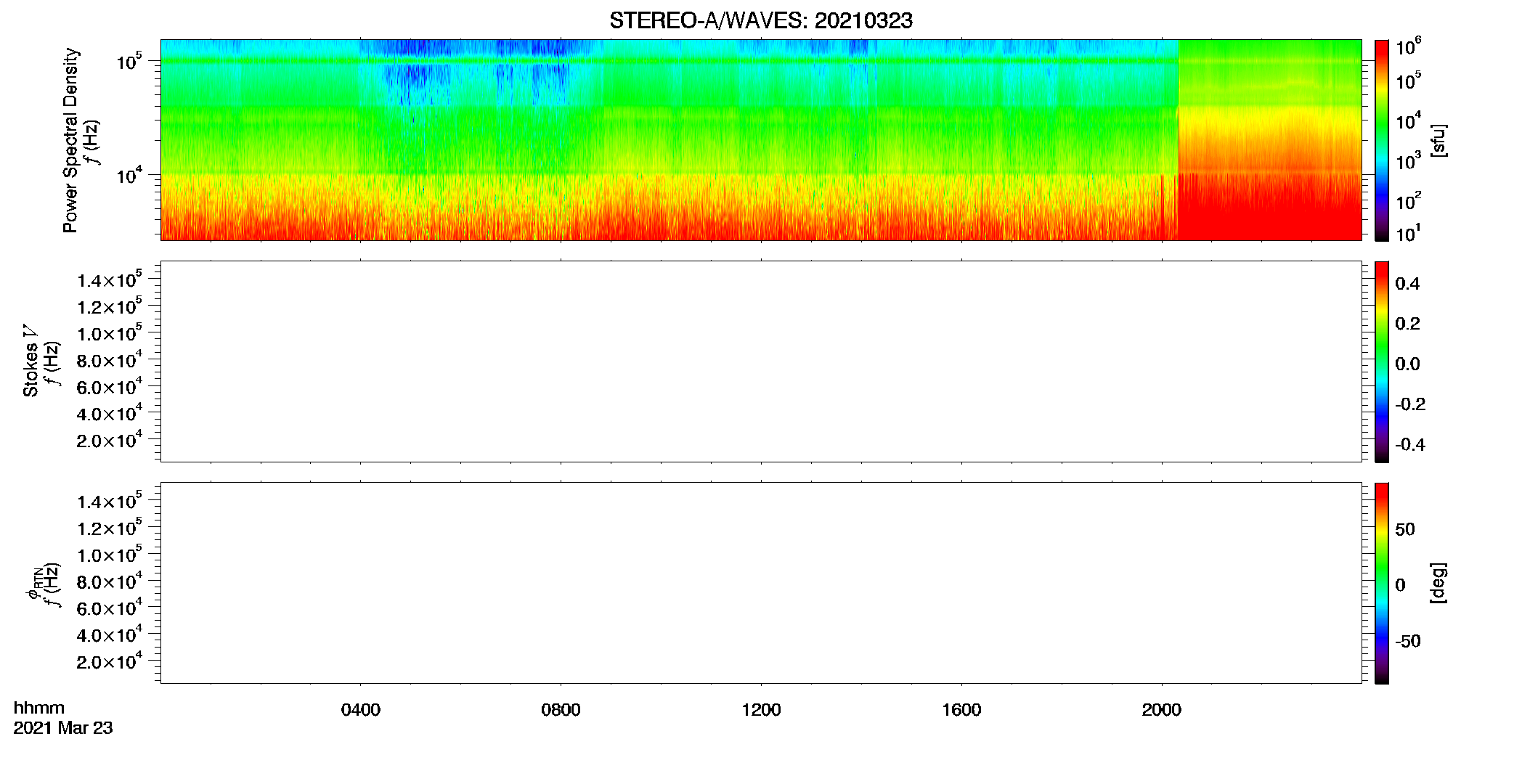This screenshot has height=784, width=1522.
Task: Click the 1600 time axis label
Action: [961, 710]
